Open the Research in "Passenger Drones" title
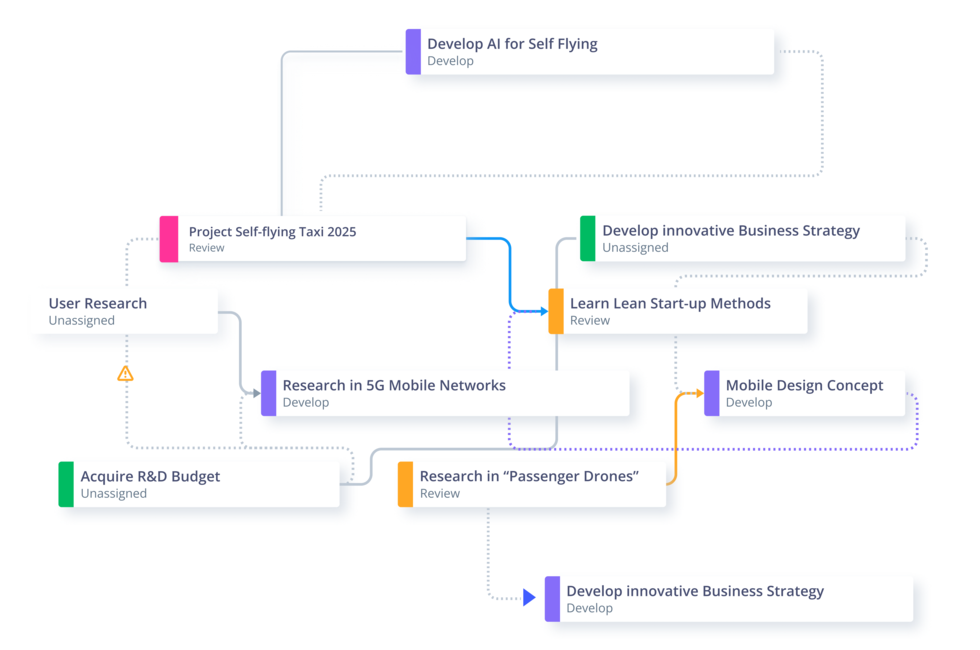980x650 pixels. [x=529, y=476]
